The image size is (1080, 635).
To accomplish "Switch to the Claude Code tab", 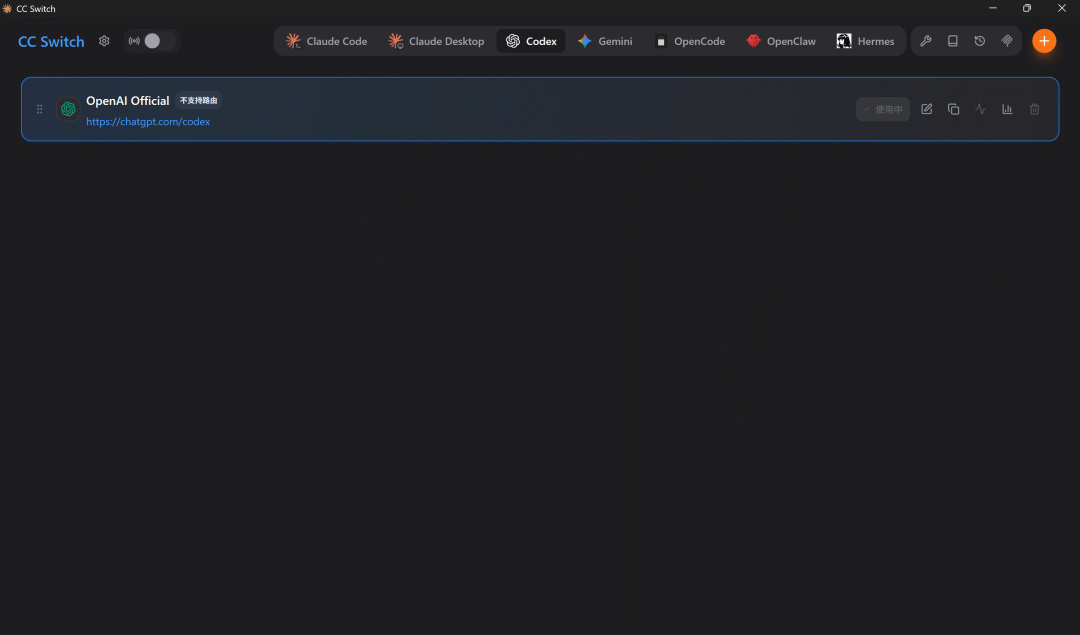I will [326, 41].
